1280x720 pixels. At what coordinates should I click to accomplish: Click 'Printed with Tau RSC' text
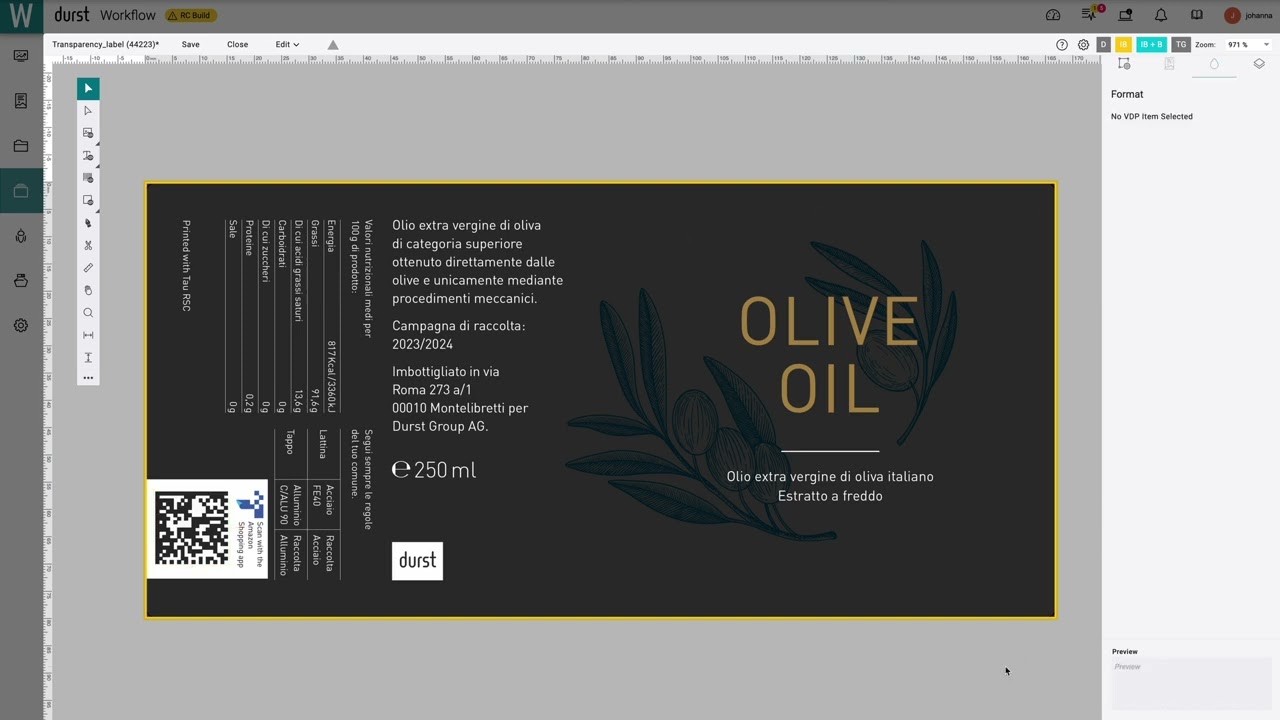click(x=186, y=266)
